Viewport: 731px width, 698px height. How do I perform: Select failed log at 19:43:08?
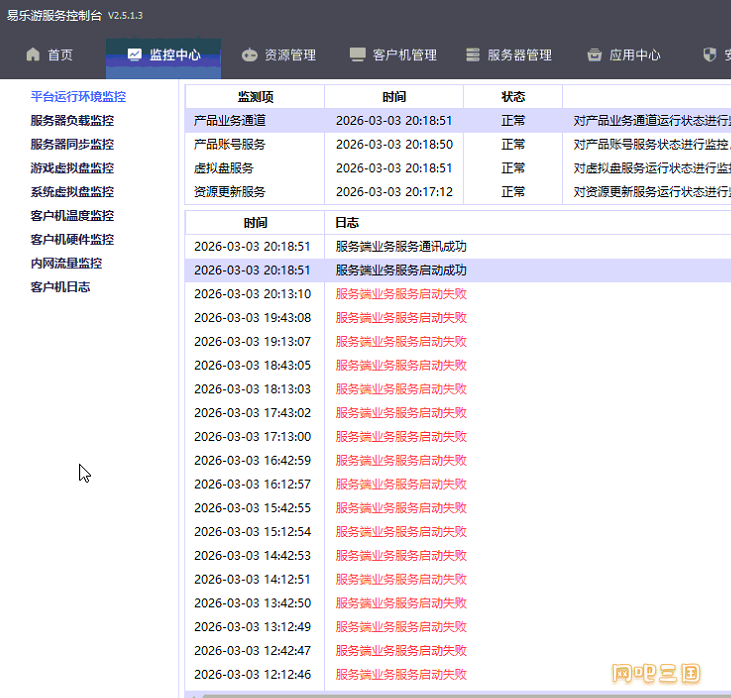458,318
